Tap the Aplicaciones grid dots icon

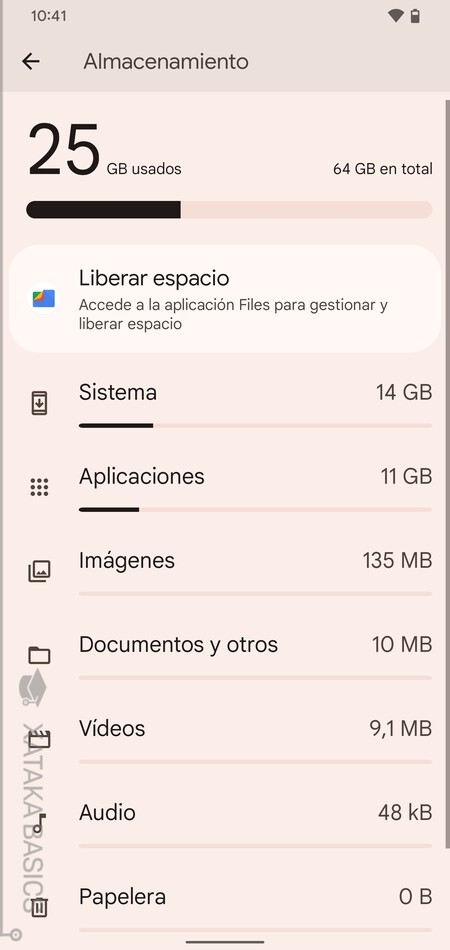(x=39, y=487)
